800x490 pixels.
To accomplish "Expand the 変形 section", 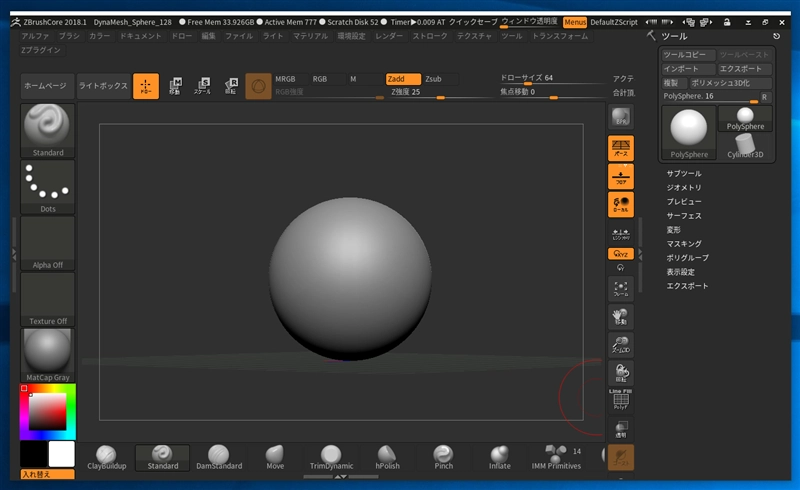I will pos(673,230).
